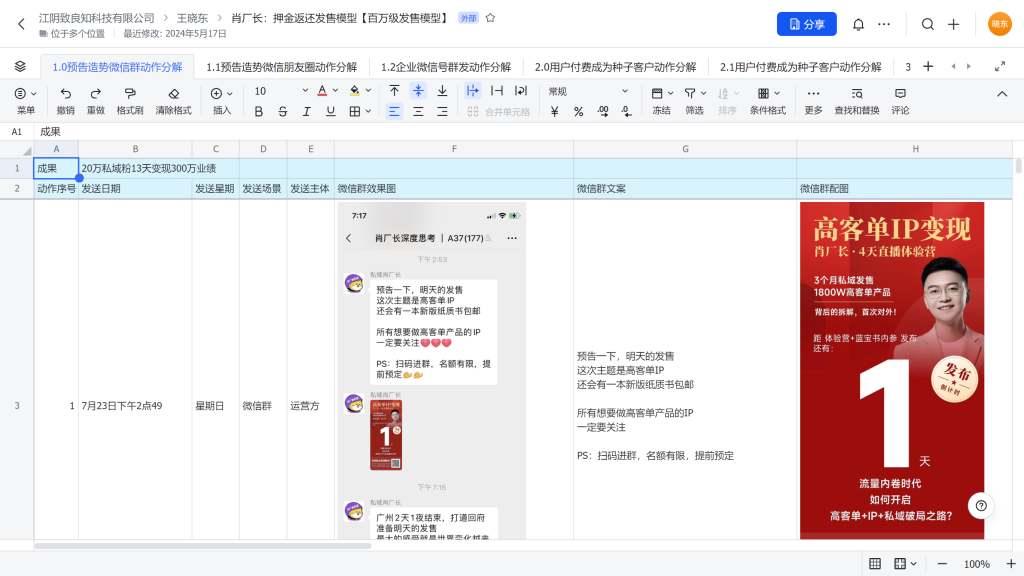Add a new sheet tab
1024x576 pixels.
[928, 67]
